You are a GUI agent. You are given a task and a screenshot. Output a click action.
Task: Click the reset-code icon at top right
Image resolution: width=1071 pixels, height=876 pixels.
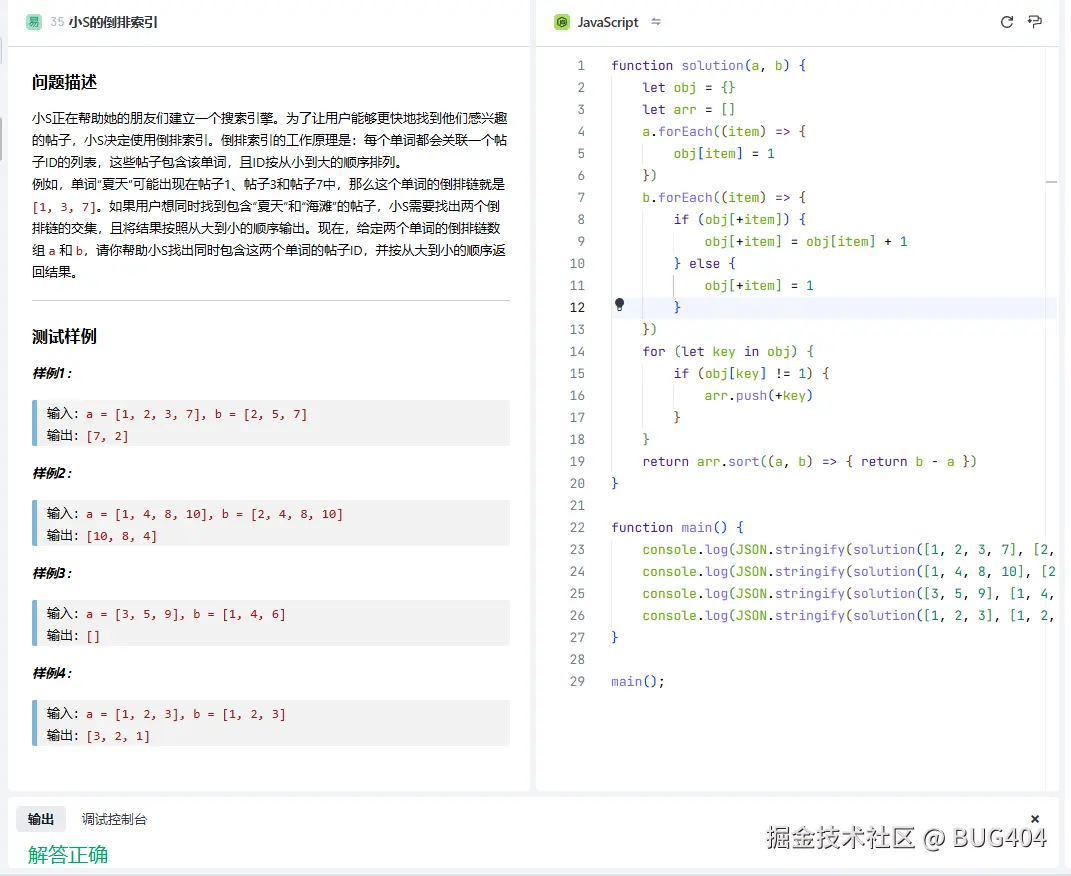click(x=1035, y=21)
